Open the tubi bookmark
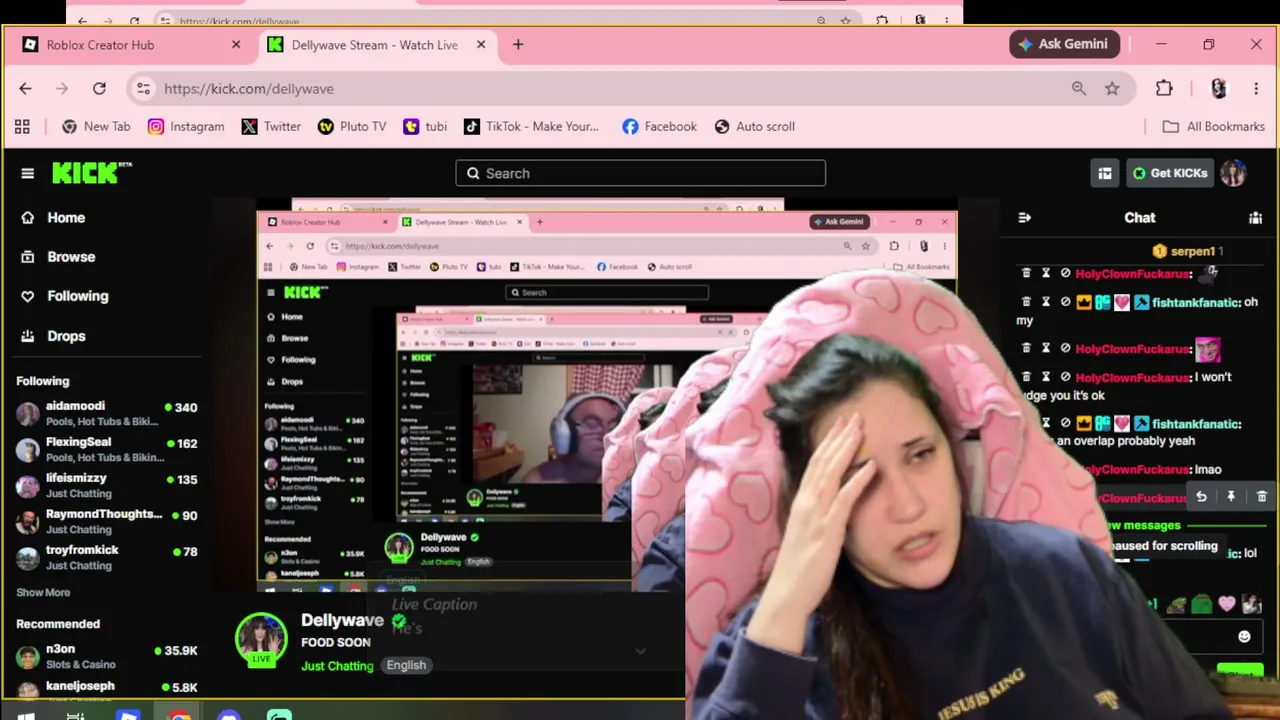This screenshot has height=720, width=1280. pos(425,126)
